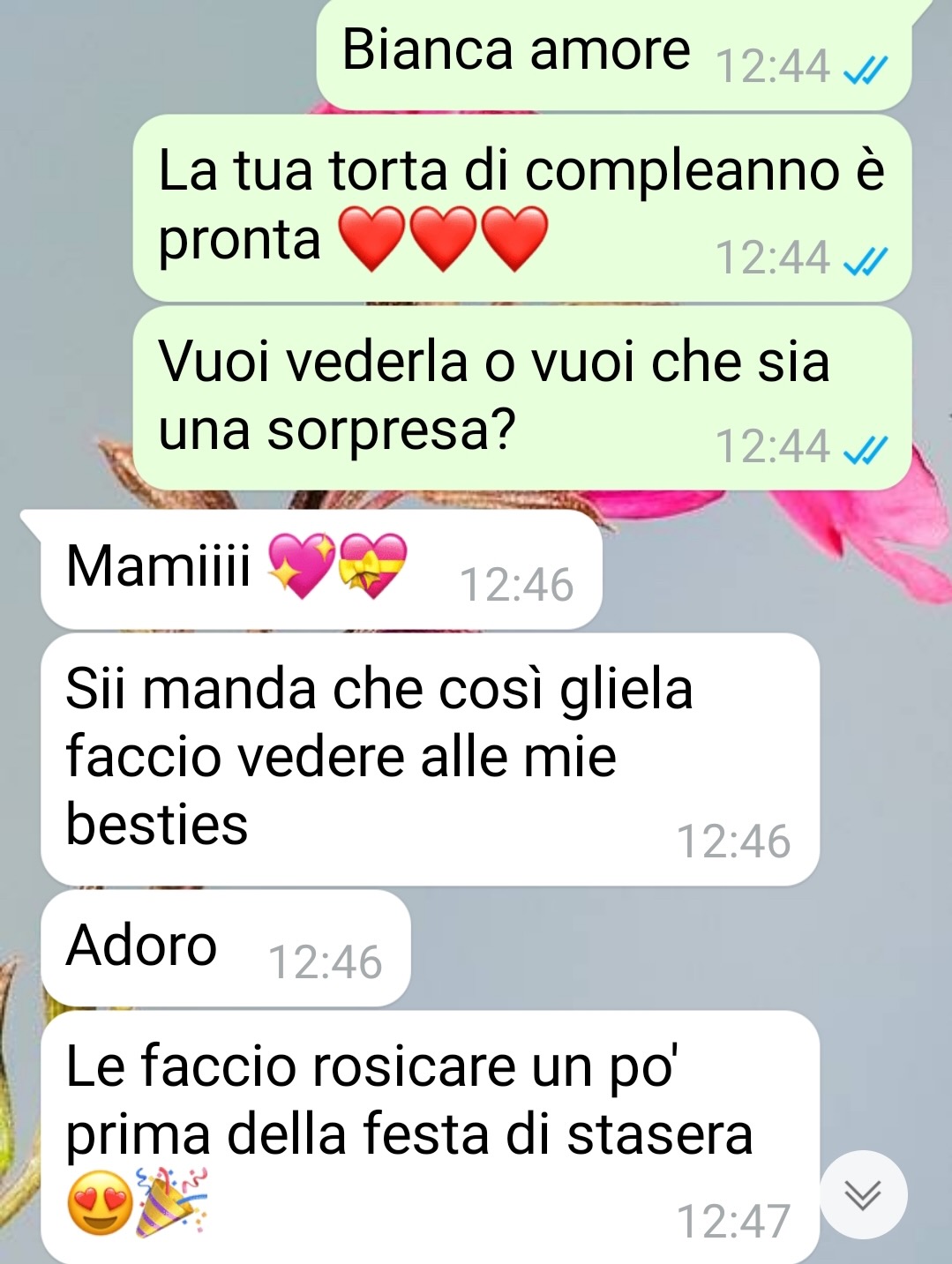Click blue ticks beside the 'pronta' message
Viewport: 952px width, 1264px height.
[866, 260]
